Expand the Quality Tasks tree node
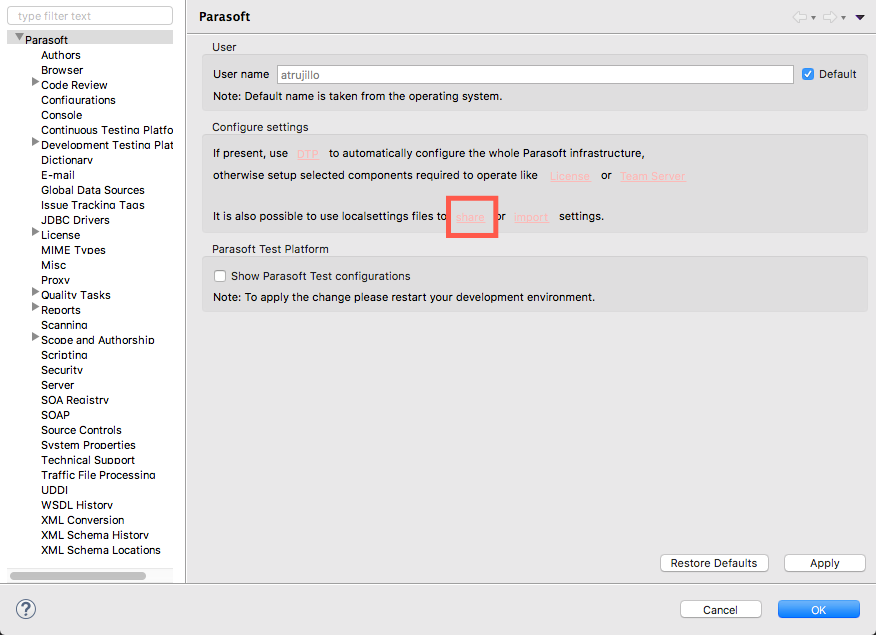This screenshot has height=635, width=876. point(35,292)
